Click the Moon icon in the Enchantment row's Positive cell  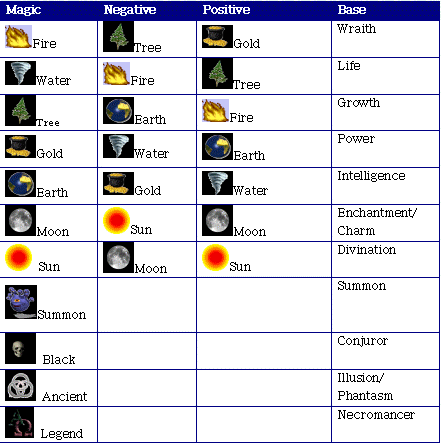(217, 221)
